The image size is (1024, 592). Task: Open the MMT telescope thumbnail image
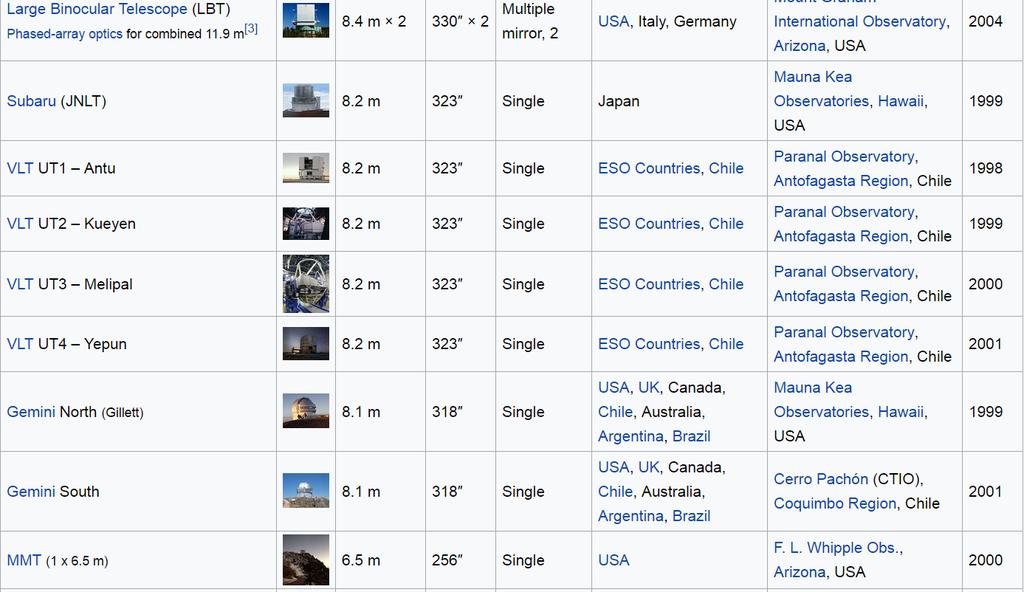(x=306, y=560)
